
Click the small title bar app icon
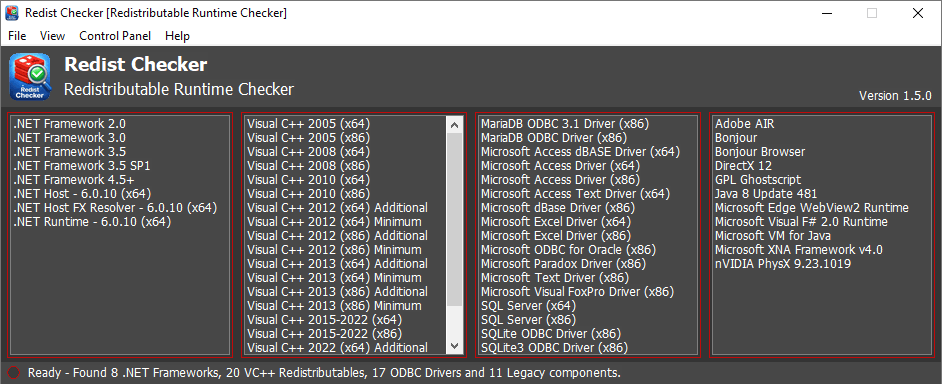(11, 13)
